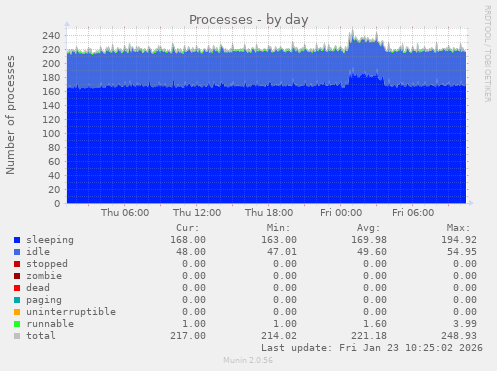Click total average value 221.18
This screenshot has width=497, height=371.
pos(369,336)
